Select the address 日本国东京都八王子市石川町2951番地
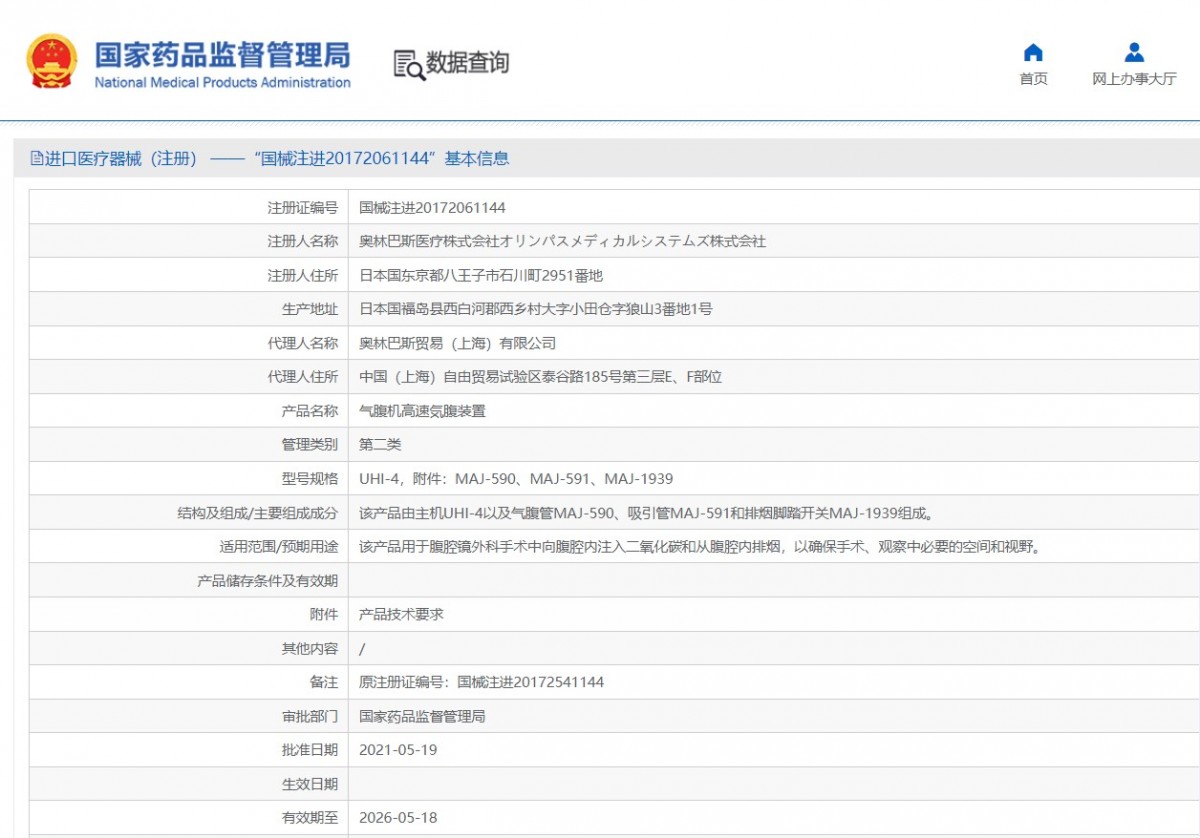This screenshot has width=1200, height=838. click(481, 275)
